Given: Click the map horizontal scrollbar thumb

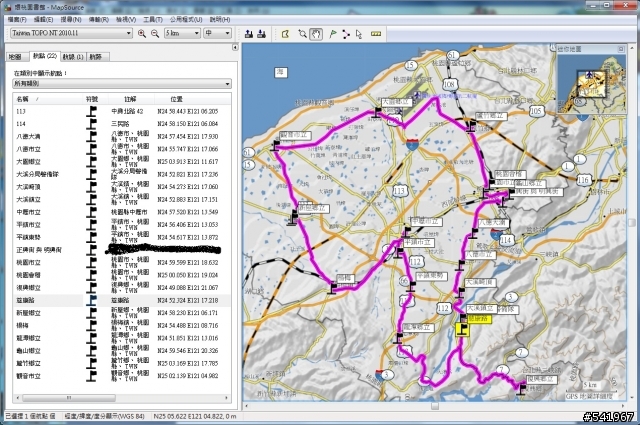Looking at the screenshot, I should tap(435, 406).
